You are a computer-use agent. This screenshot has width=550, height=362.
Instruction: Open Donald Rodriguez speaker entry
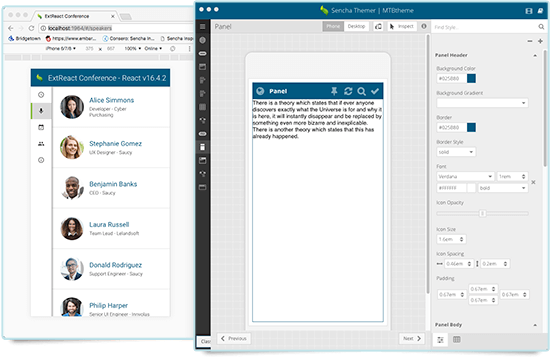click(111, 269)
